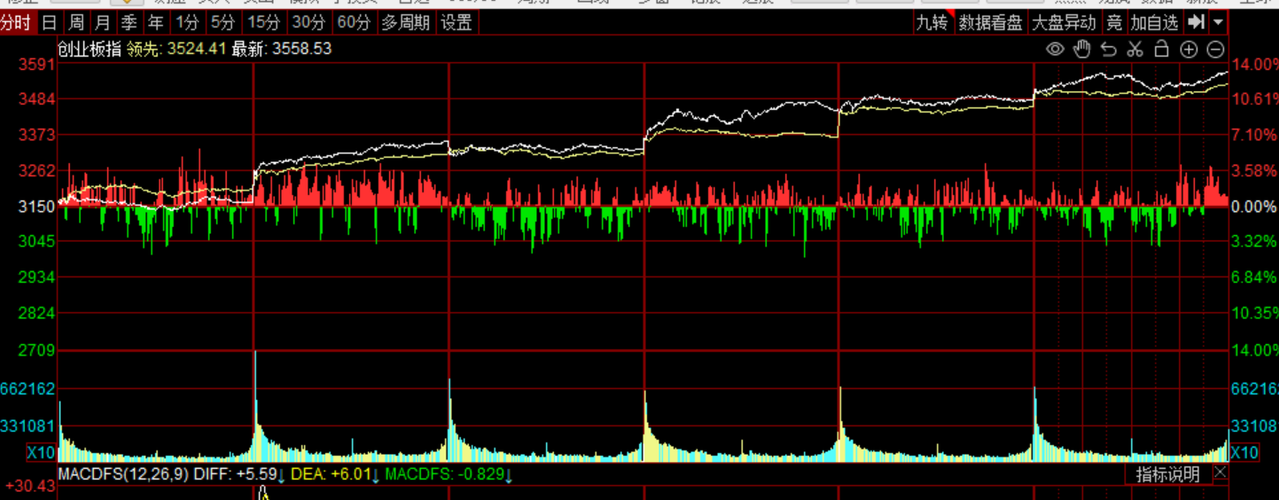Click the undo arrow icon
Screen dimensions: 1279x500
pyautogui.click(x=1108, y=49)
